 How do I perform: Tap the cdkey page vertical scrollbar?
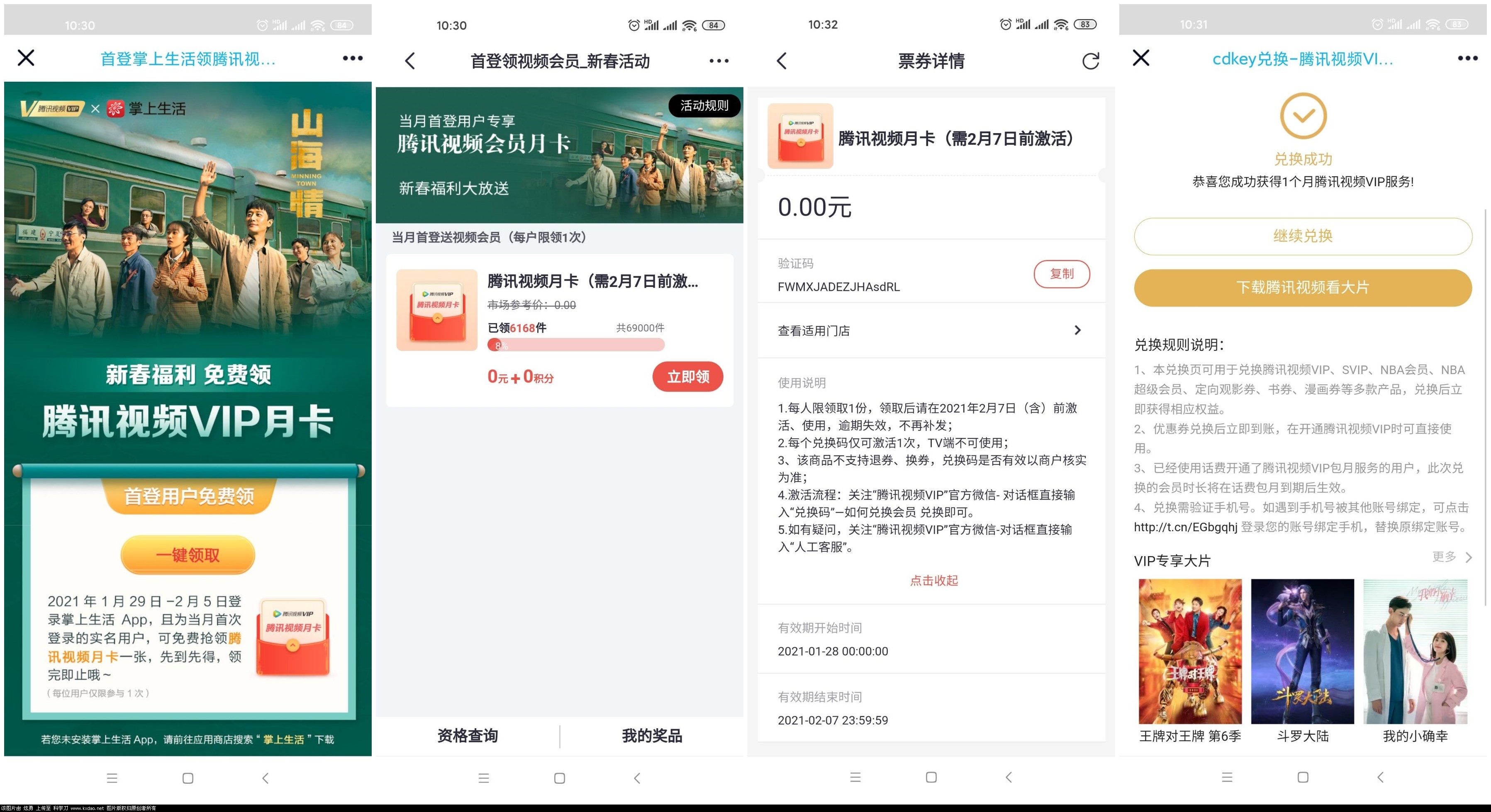tap(1485, 408)
